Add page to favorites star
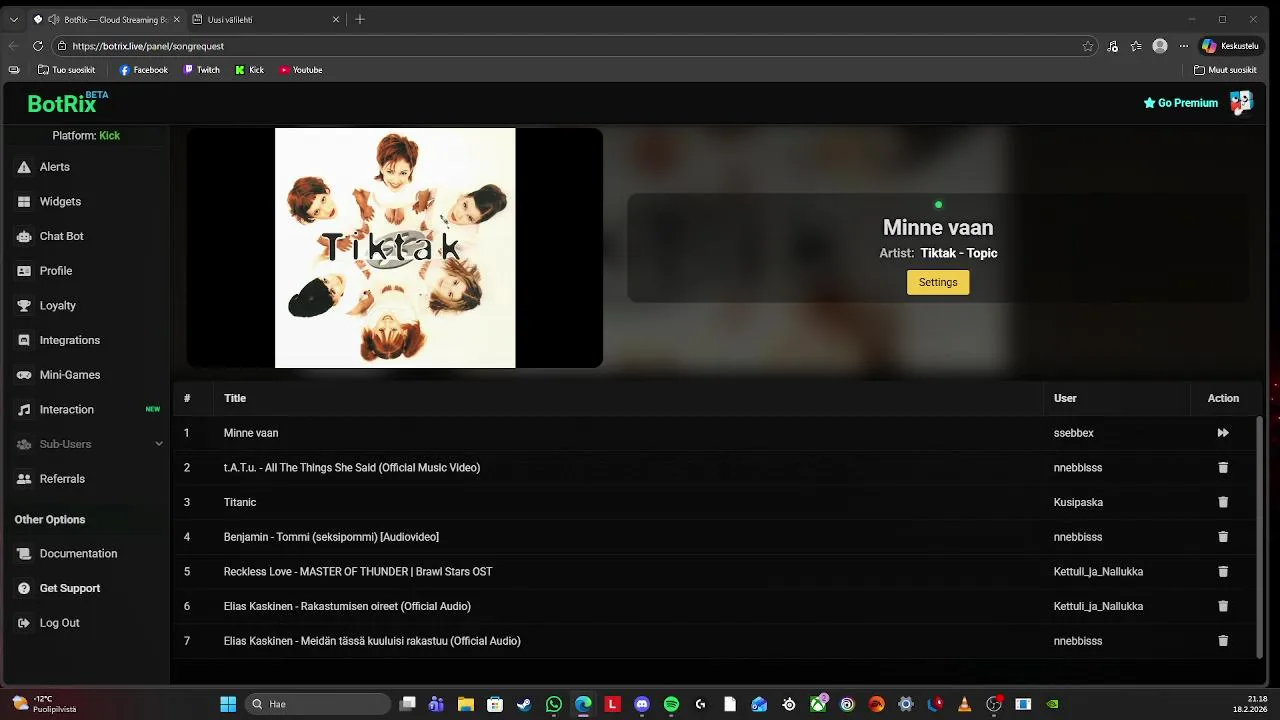The height and width of the screenshot is (720, 1280). click(1087, 46)
